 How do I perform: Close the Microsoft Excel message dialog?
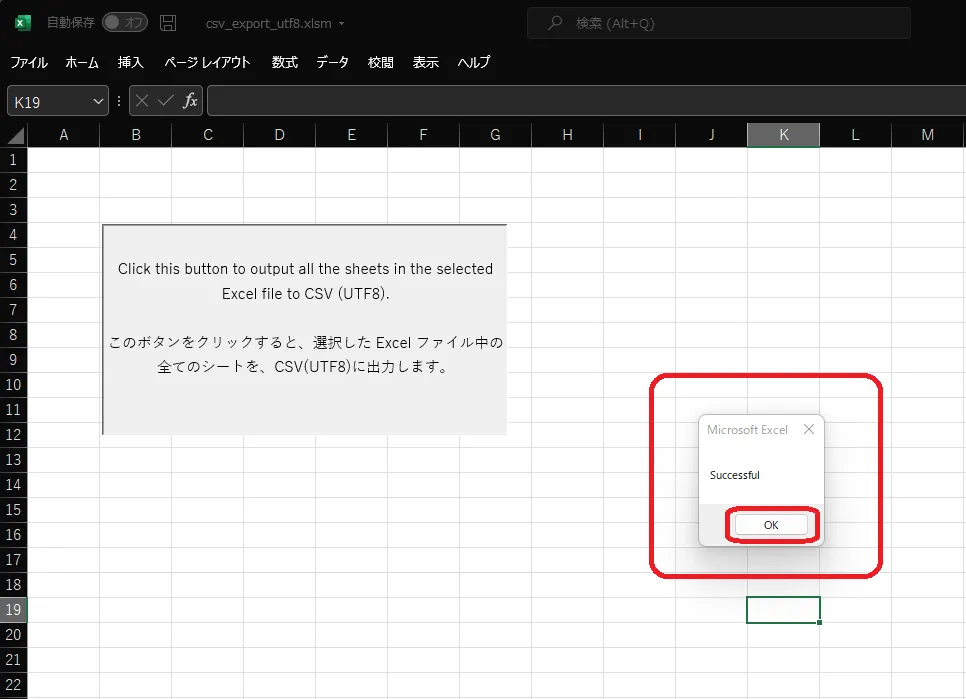(x=808, y=430)
